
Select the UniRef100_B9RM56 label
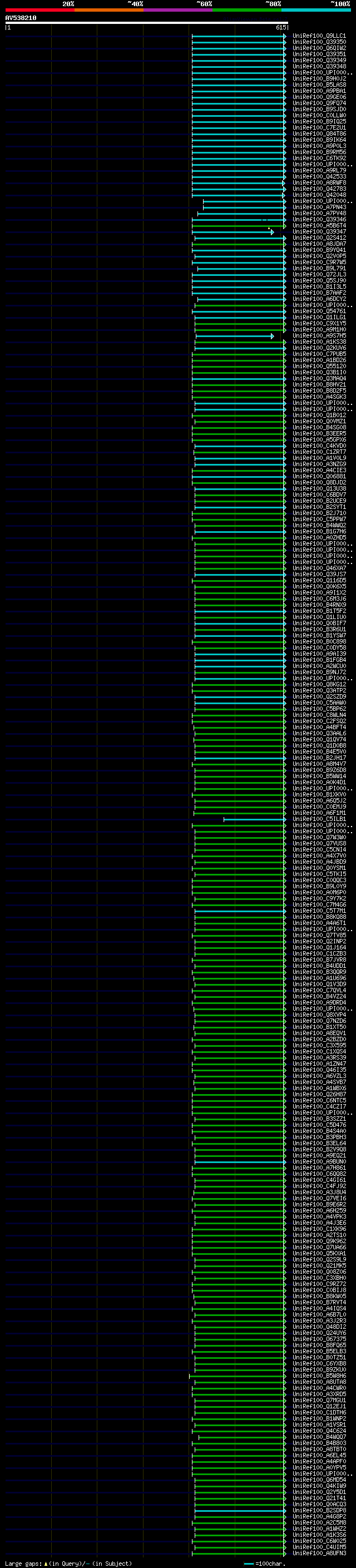(319, 152)
